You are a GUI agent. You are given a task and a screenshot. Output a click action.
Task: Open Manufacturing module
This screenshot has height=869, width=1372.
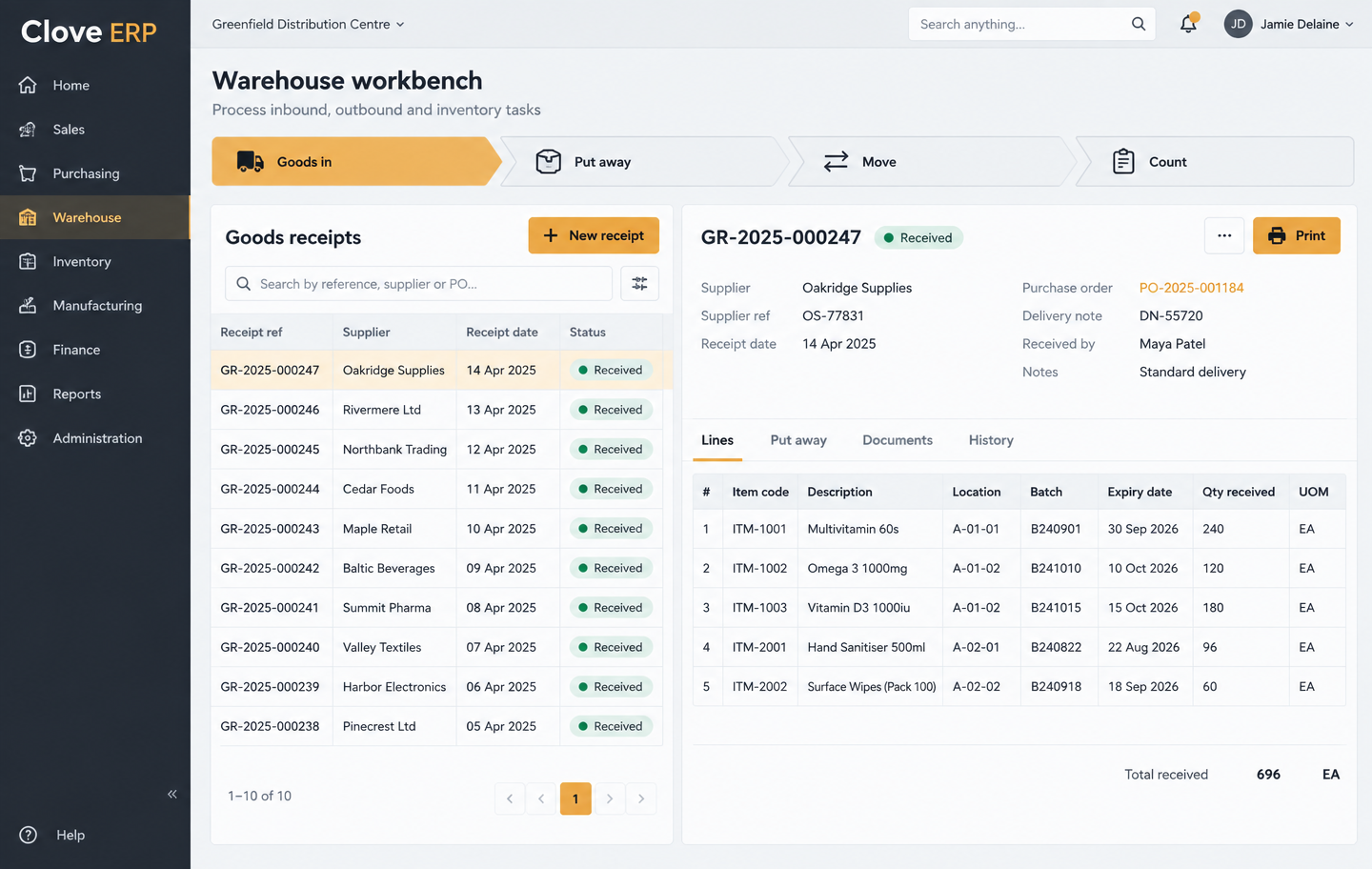95,306
